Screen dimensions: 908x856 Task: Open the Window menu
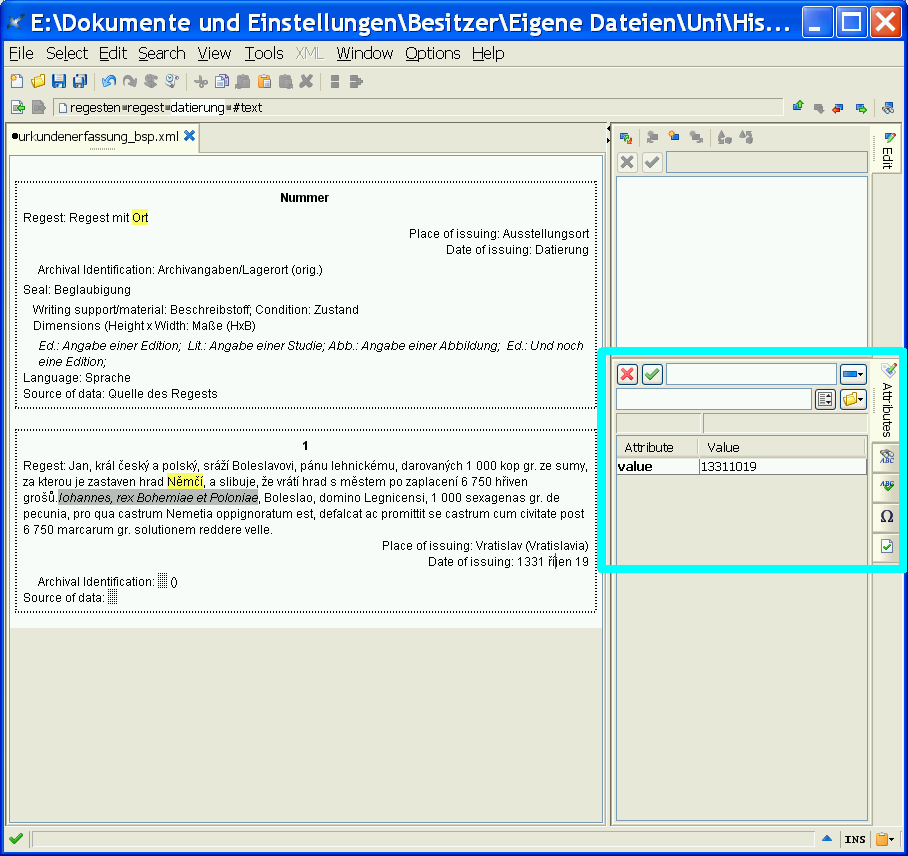[364, 53]
